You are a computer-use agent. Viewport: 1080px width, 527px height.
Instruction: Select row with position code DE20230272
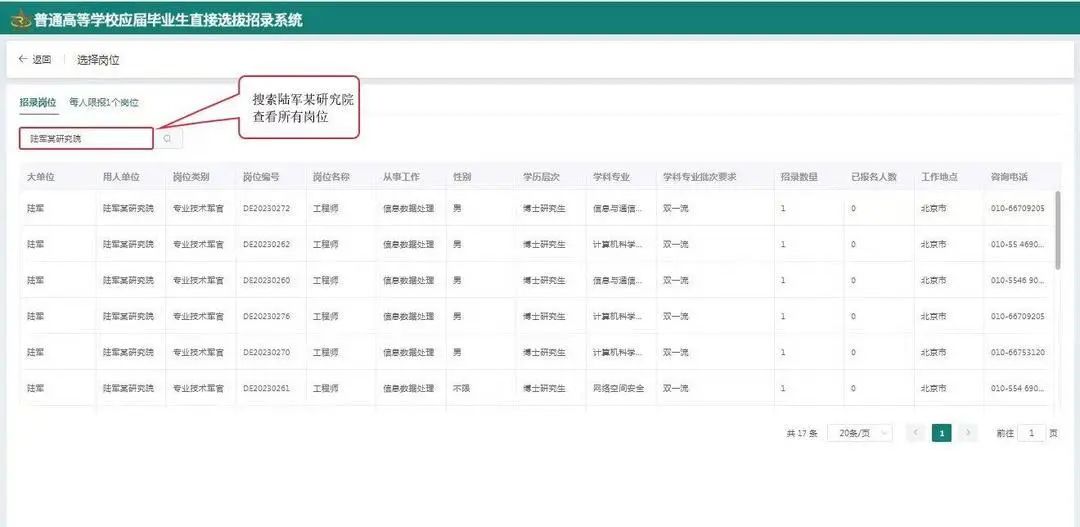point(266,208)
